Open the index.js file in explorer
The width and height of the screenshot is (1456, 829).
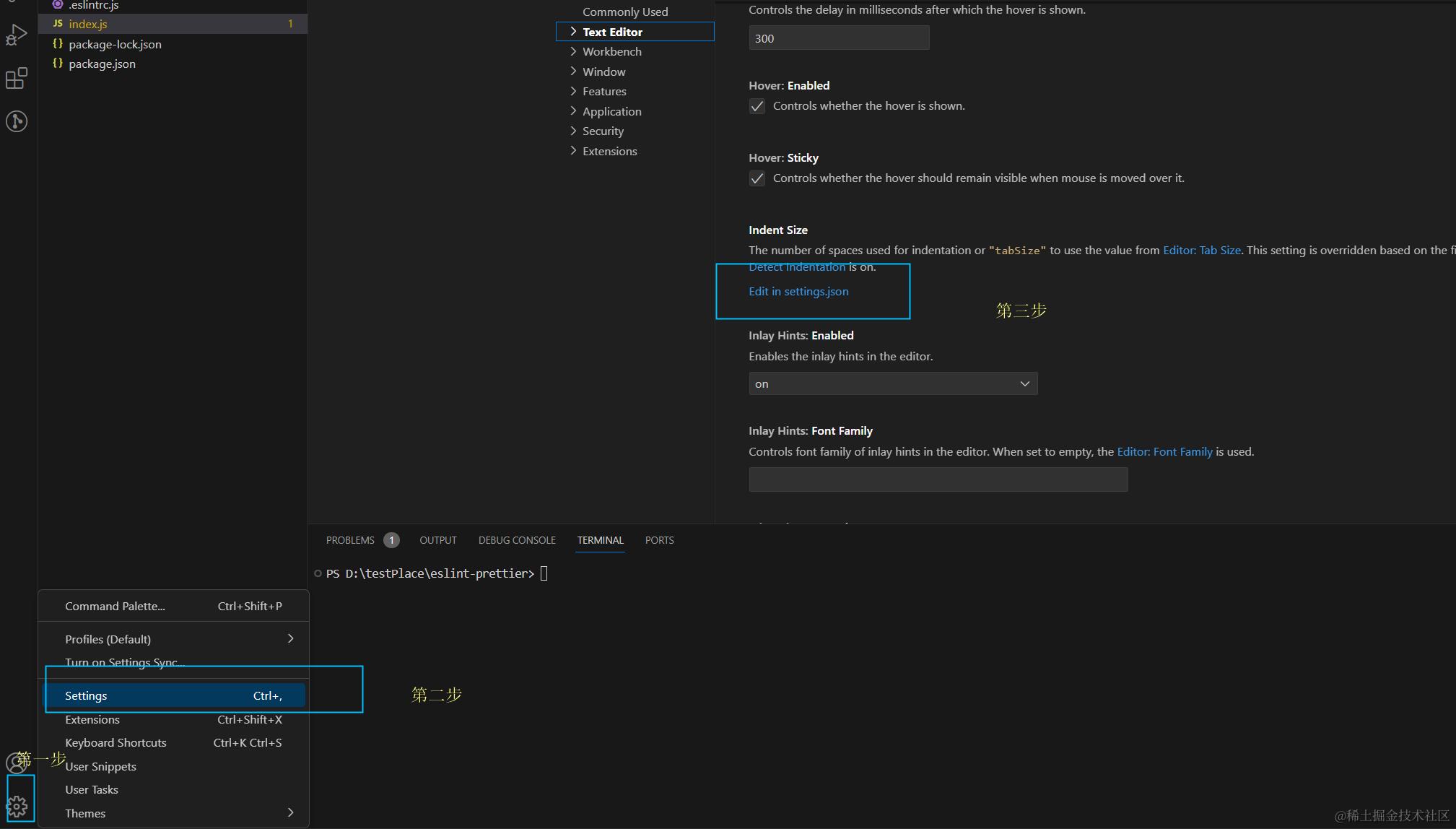click(x=88, y=24)
